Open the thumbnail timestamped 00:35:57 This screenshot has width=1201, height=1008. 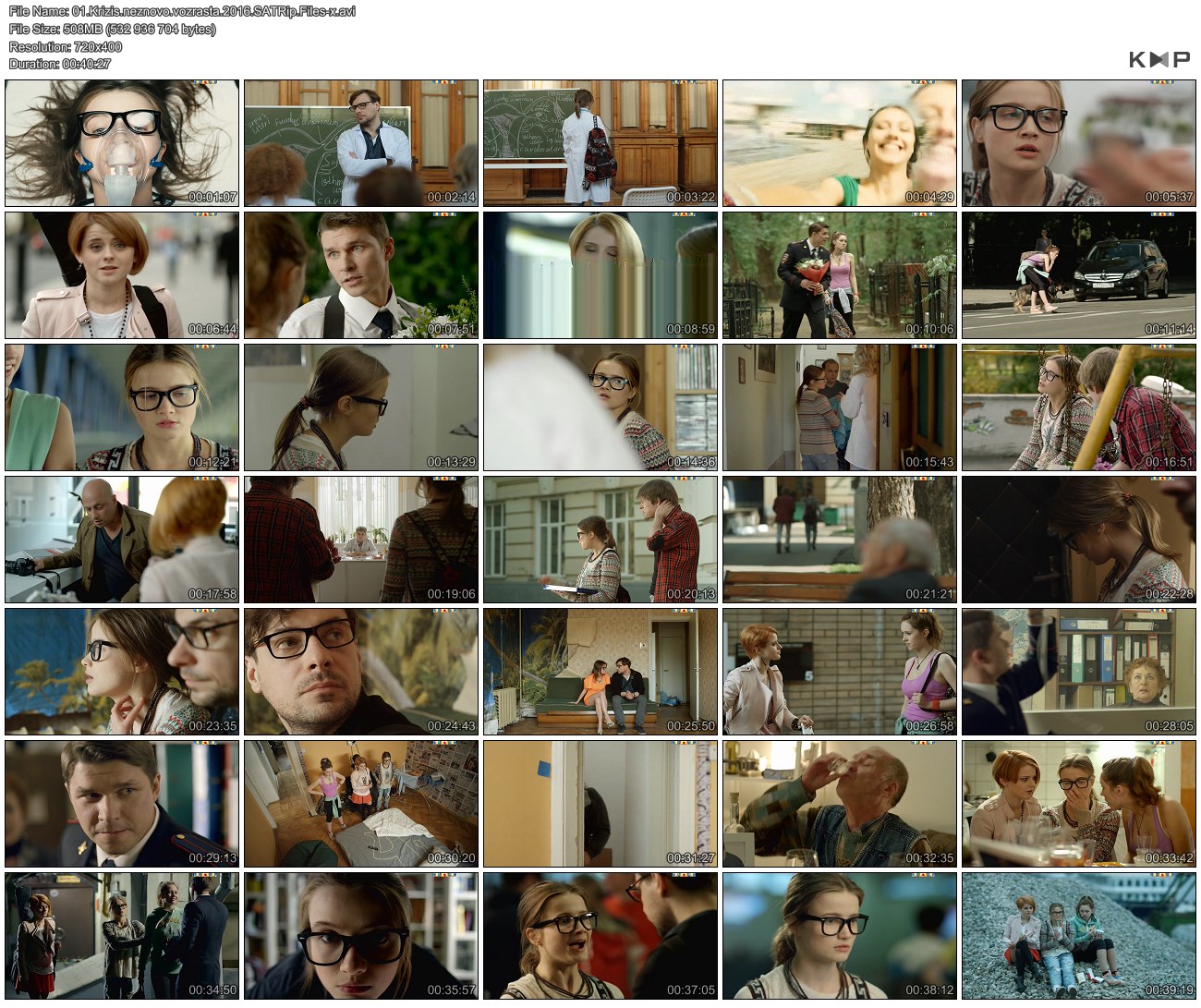coord(361,936)
